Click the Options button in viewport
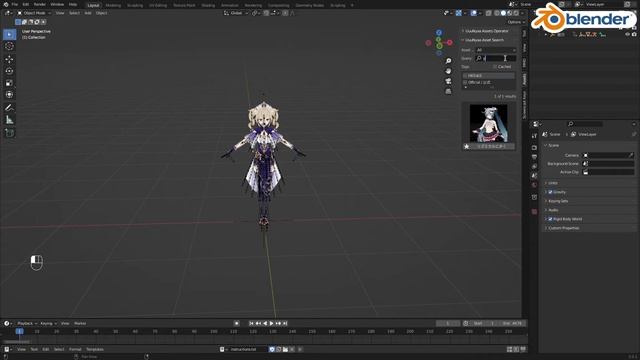Screen dimensions: 640x360 pos(516,22)
